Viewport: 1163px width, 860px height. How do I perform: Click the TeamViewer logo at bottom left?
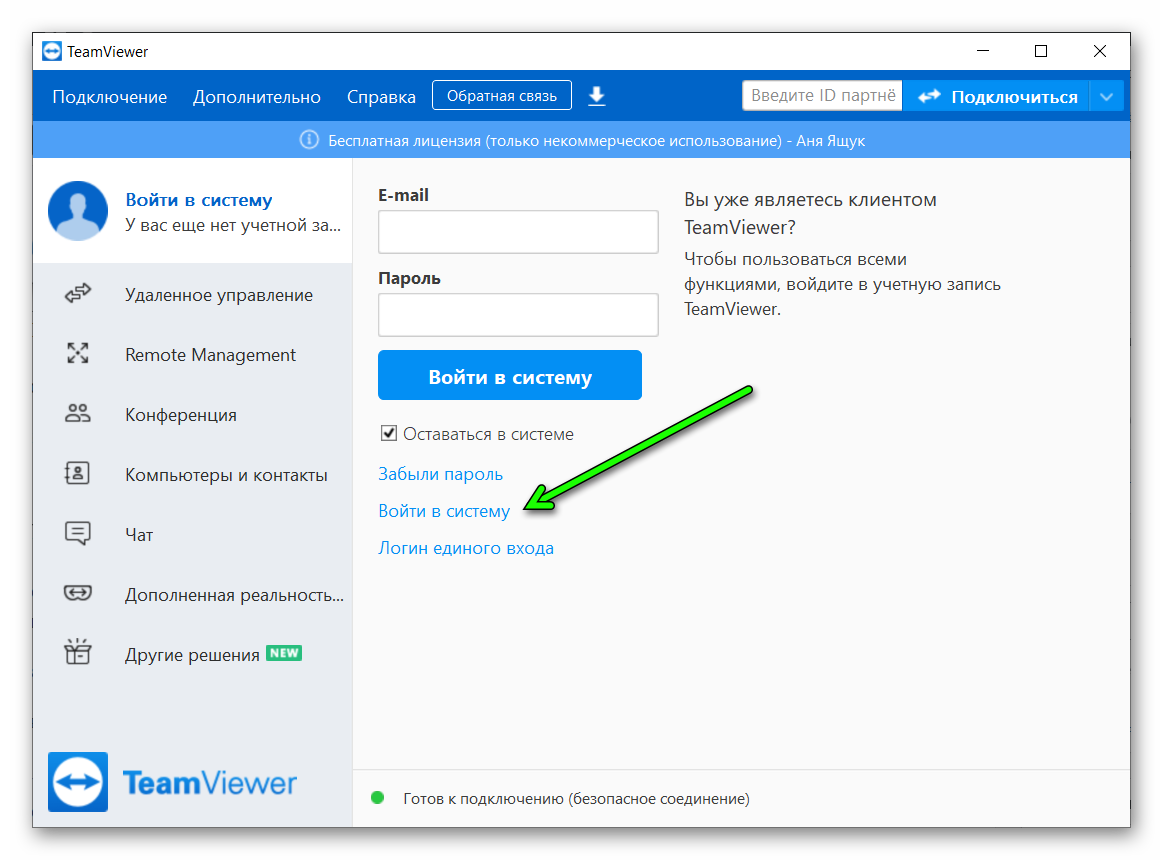pos(173,782)
